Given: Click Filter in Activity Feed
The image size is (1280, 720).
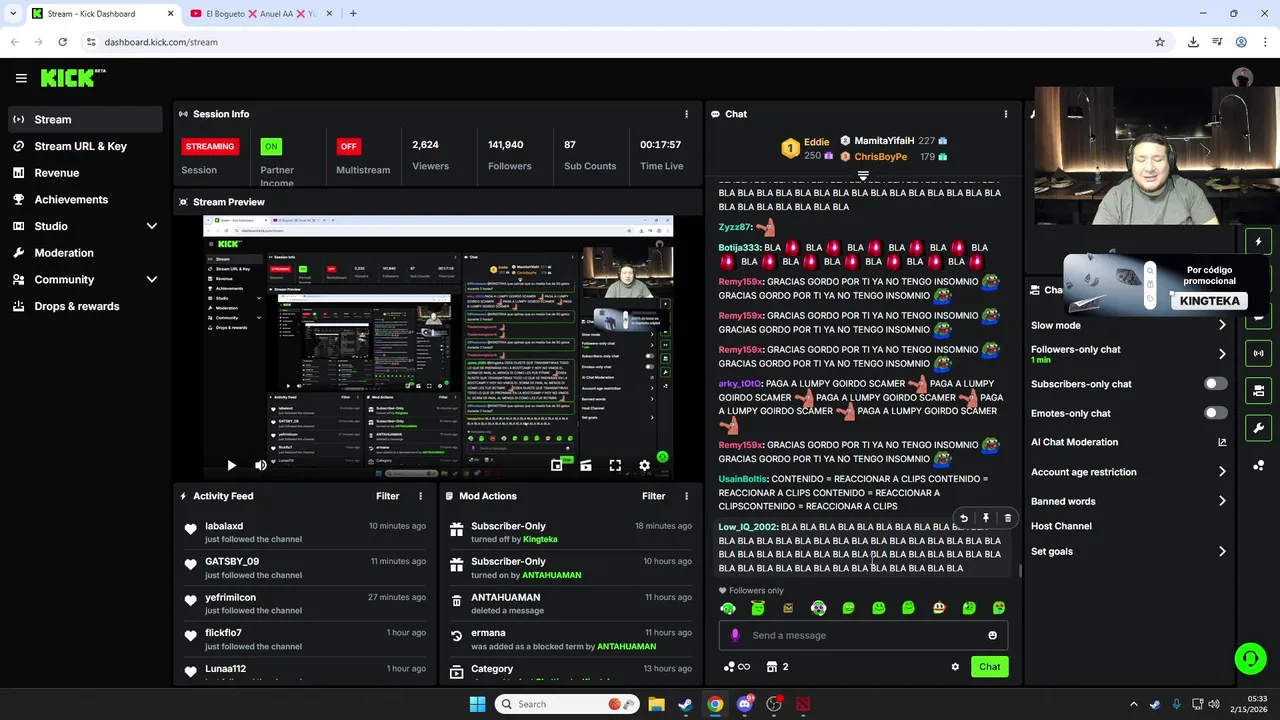Looking at the screenshot, I should (387, 496).
